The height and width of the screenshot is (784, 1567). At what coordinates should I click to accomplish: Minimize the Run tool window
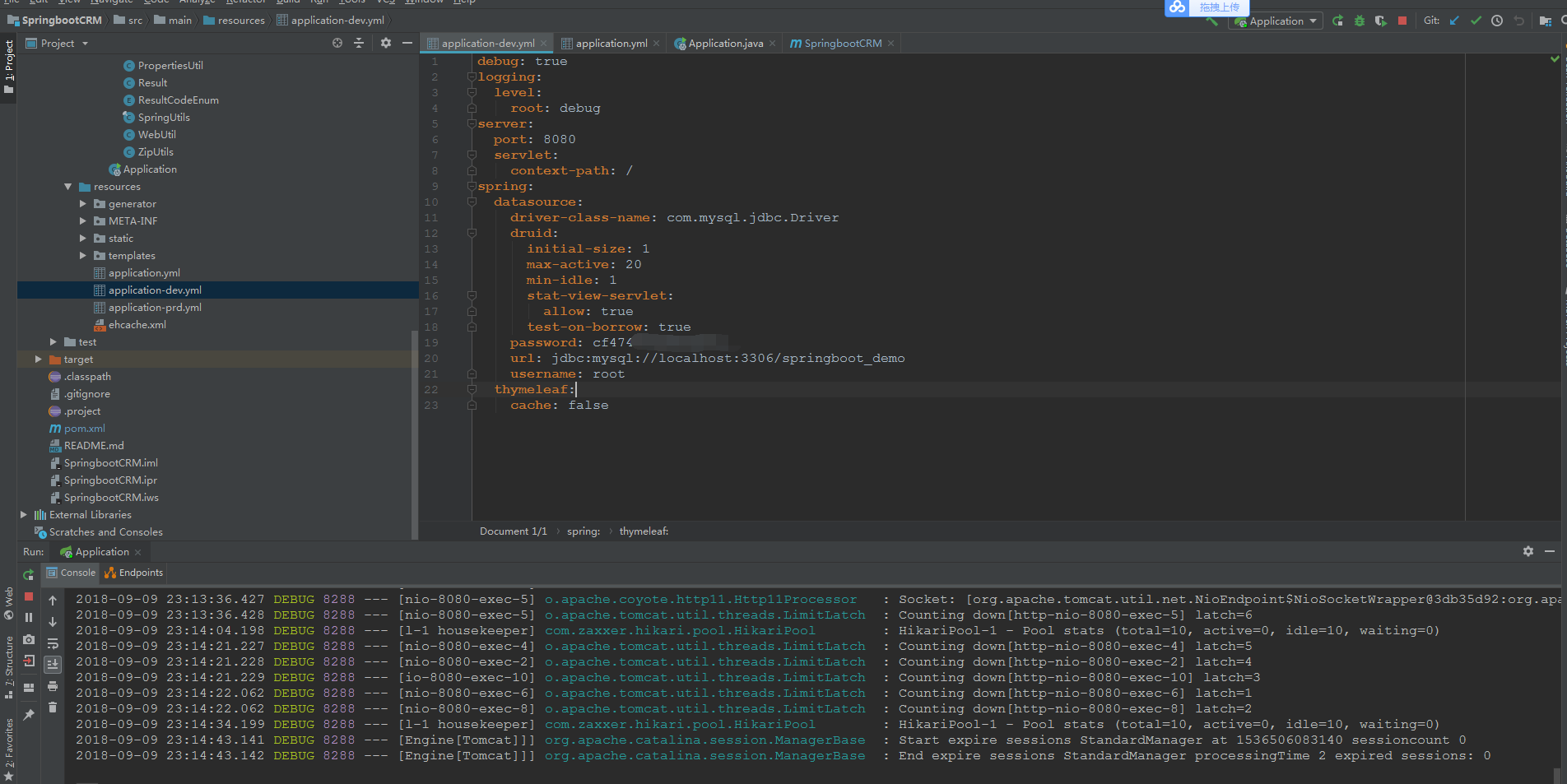[x=1550, y=551]
